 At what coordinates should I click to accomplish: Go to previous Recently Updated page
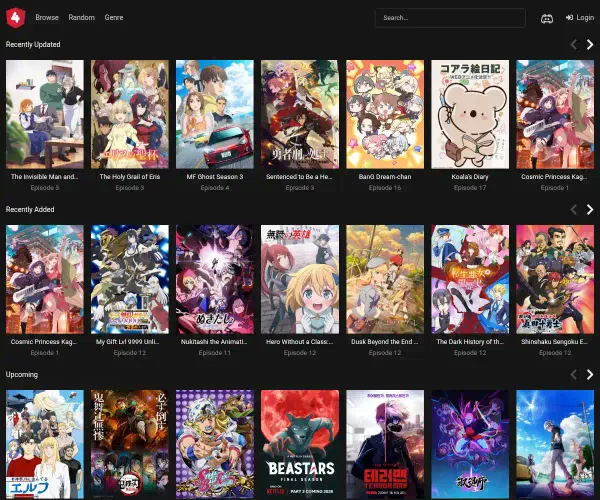(x=574, y=45)
